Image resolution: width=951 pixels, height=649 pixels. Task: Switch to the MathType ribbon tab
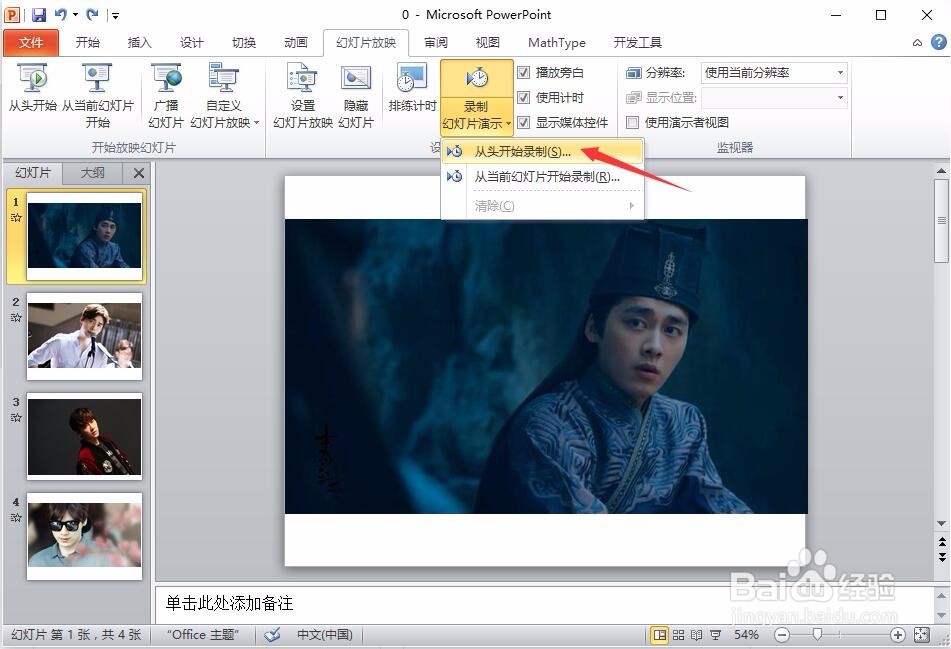pyautogui.click(x=557, y=42)
